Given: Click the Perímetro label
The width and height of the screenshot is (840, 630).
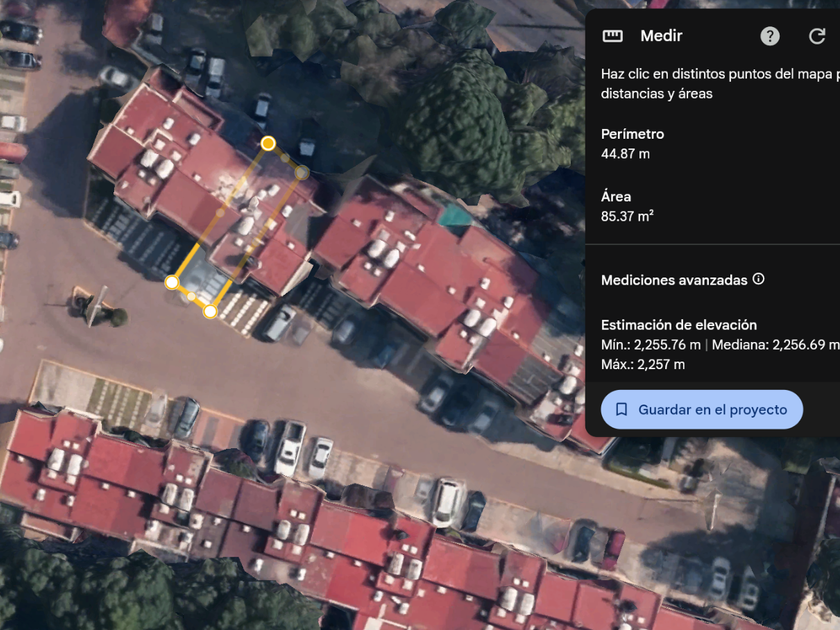Looking at the screenshot, I should (x=633, y=134).
